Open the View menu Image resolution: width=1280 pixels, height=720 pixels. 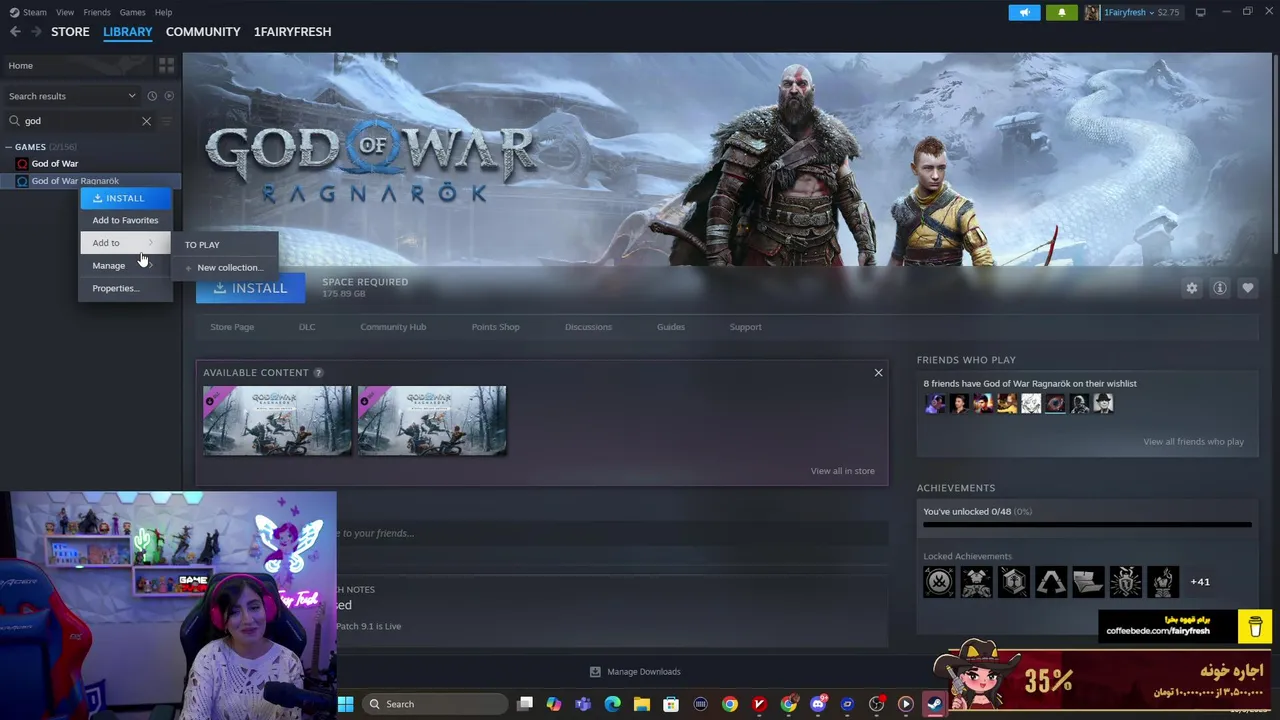pos(65,12)
